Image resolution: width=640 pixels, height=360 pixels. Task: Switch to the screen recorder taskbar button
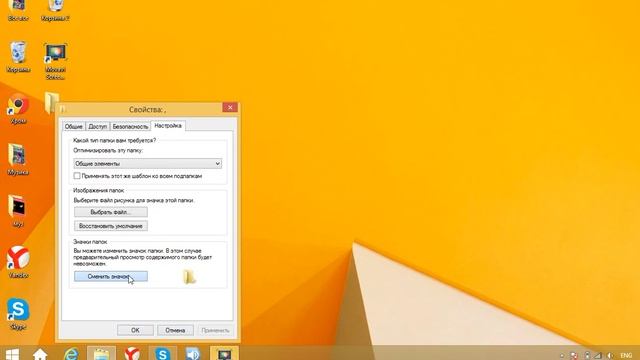(x=224, y=353)
